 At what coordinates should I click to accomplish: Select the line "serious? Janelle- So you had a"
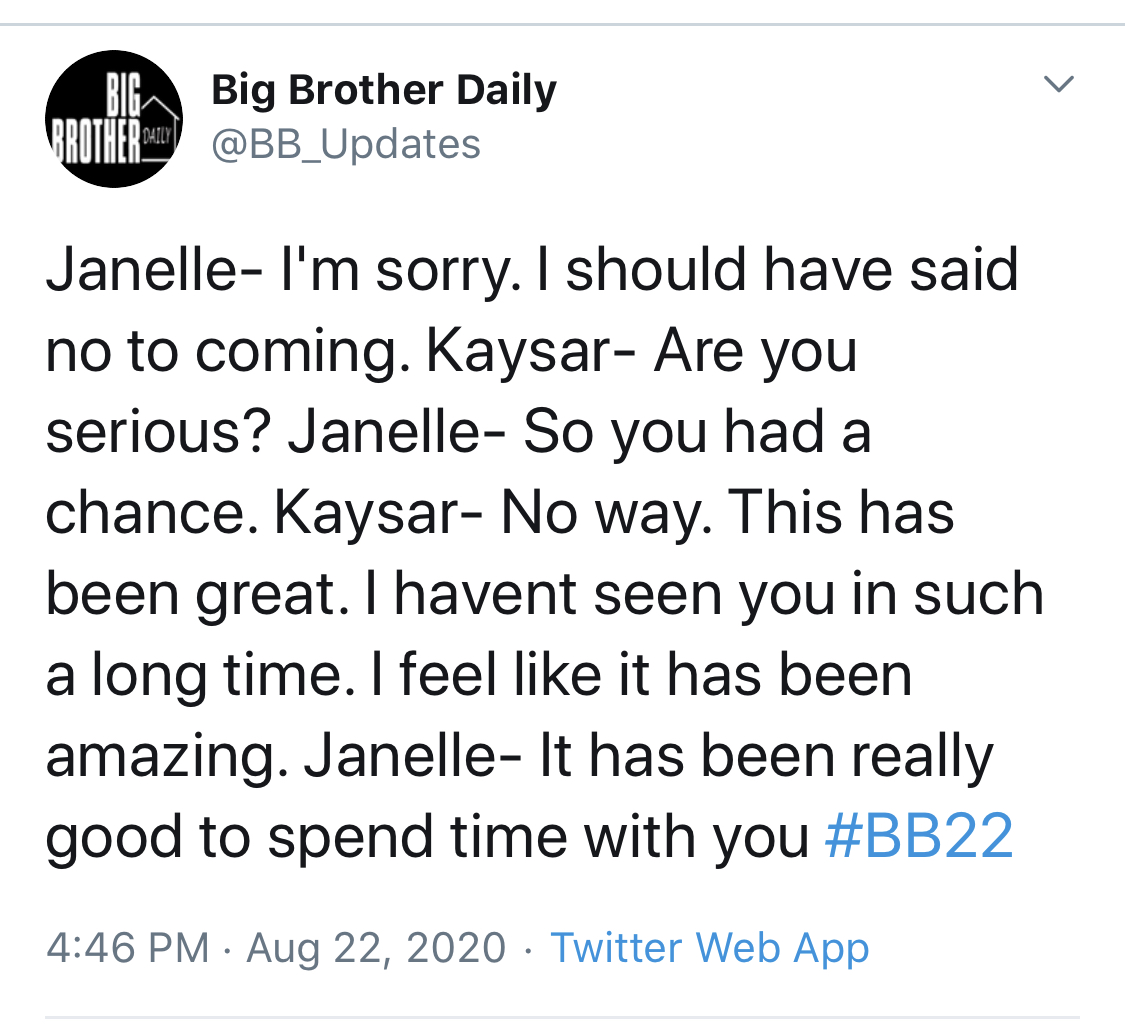point(458,432)
